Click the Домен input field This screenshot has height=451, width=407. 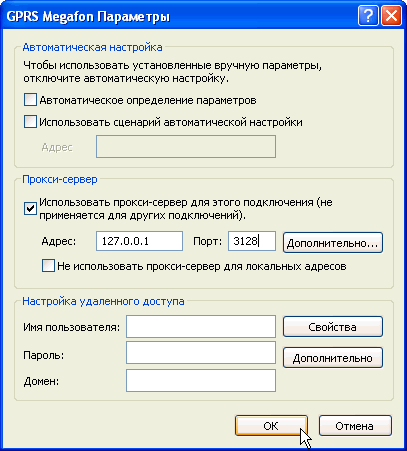click(x=201, y=380)
